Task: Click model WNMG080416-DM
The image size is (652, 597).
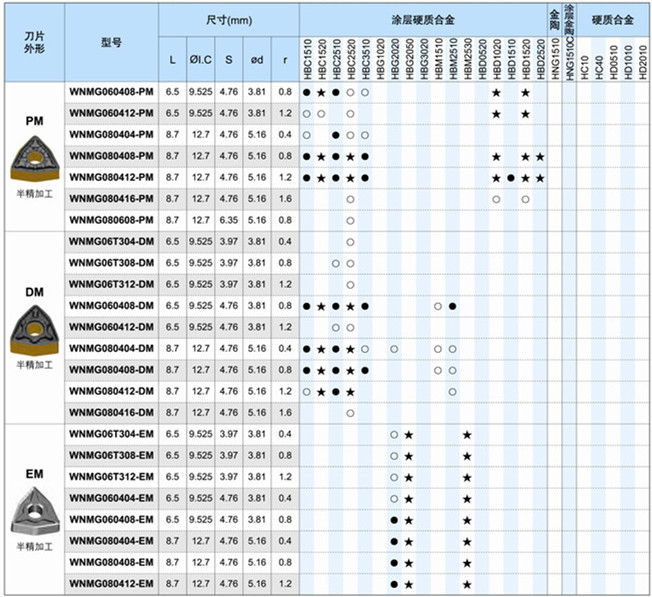Action: 111,412
